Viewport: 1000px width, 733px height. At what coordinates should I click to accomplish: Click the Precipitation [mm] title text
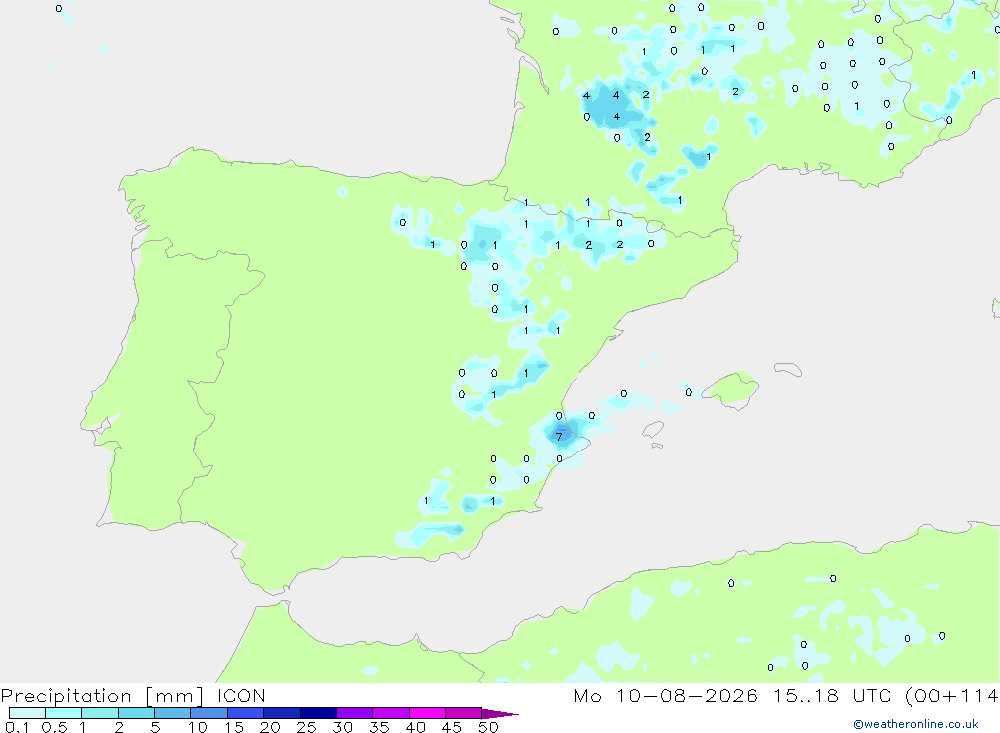102,696
